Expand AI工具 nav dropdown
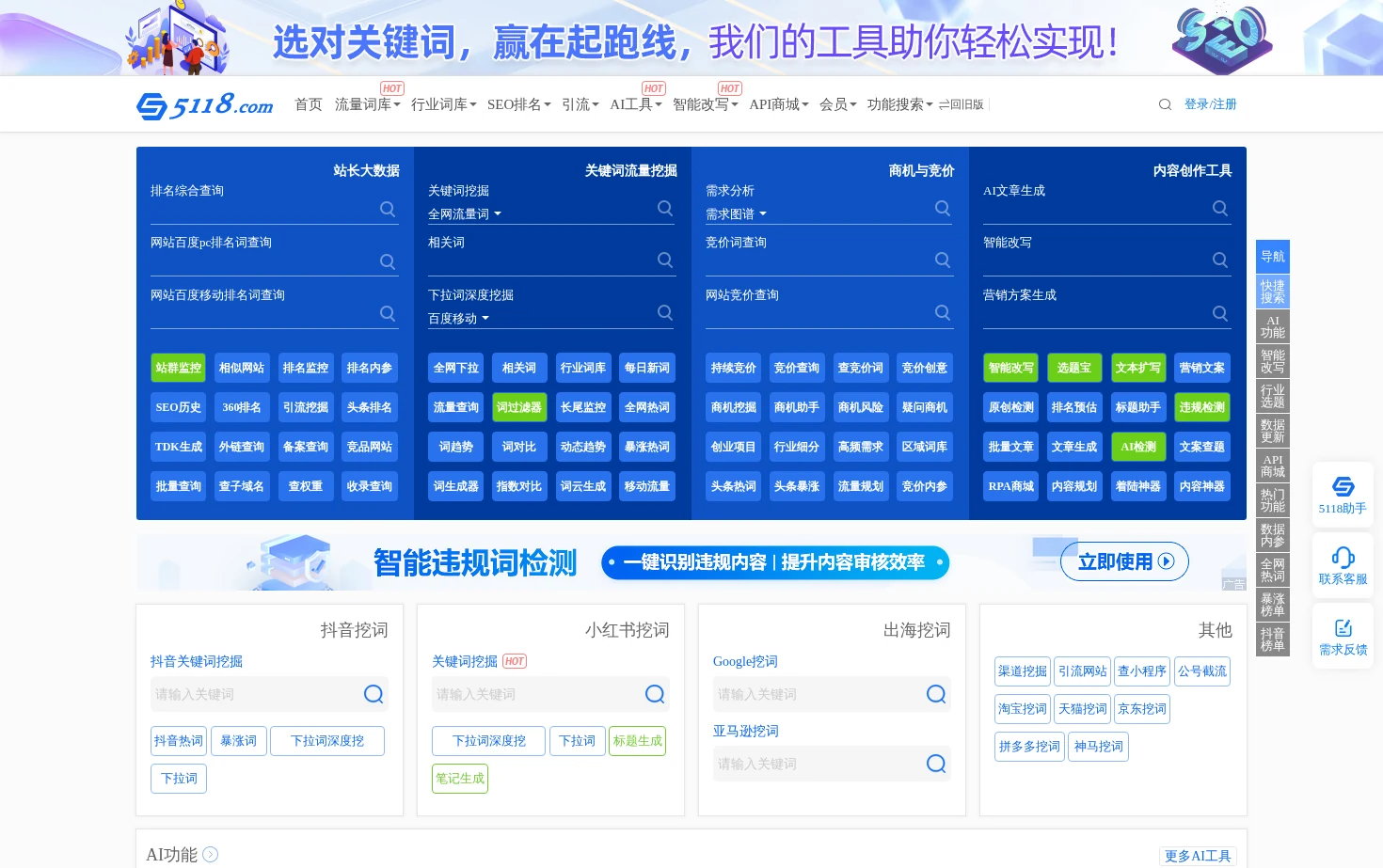1383x868 pixels. [636, 104]
